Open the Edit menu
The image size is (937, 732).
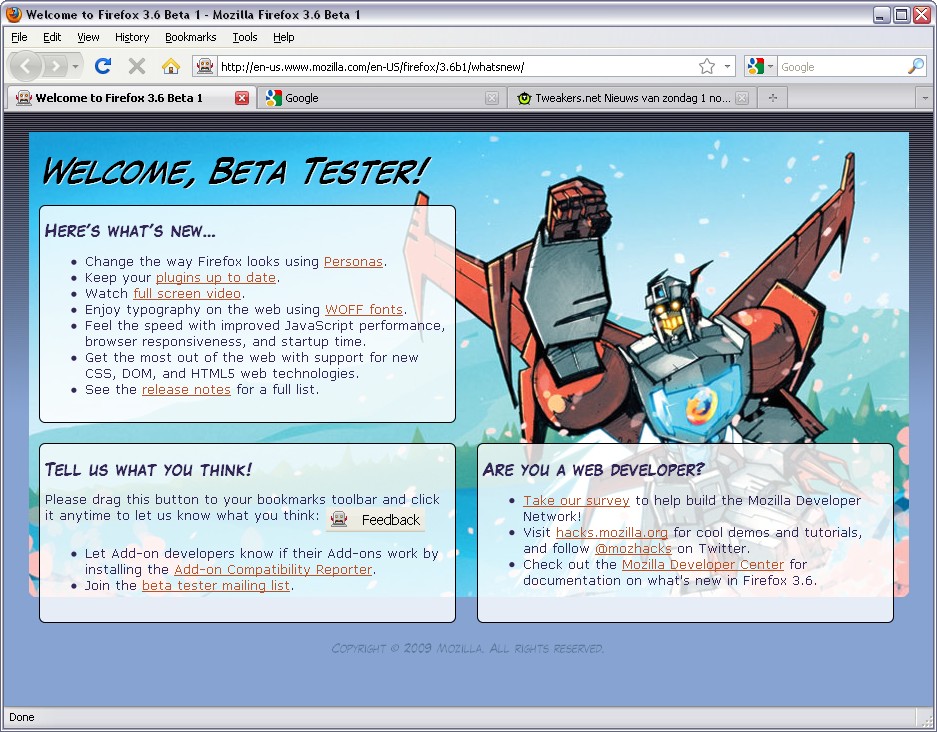(x=52, y=37)
